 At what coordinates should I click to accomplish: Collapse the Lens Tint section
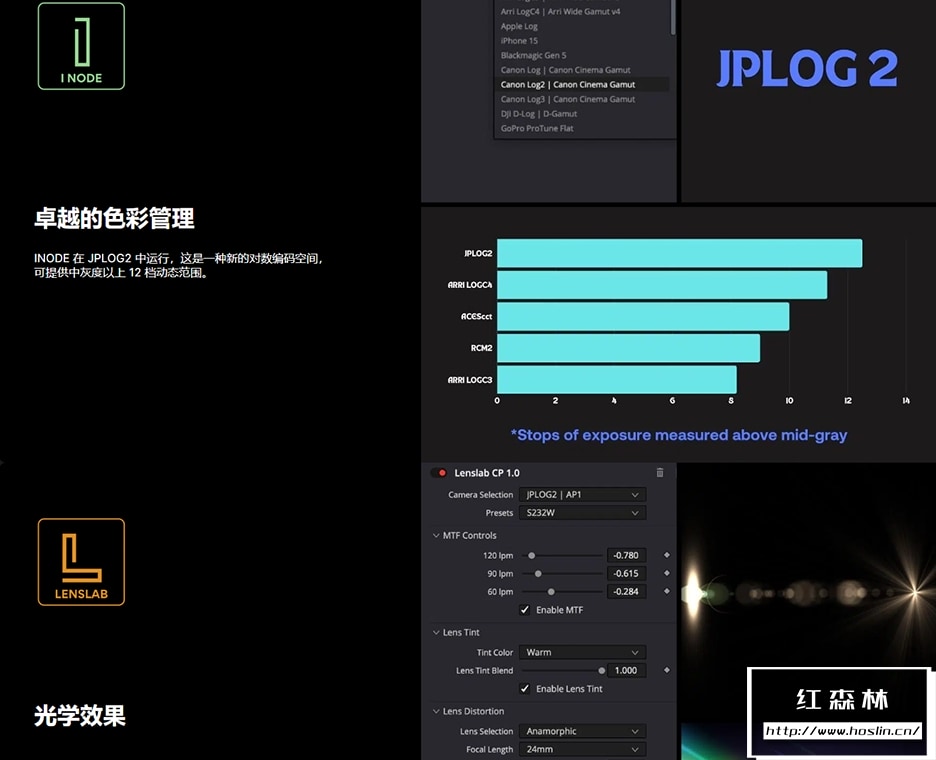(436, 632)
